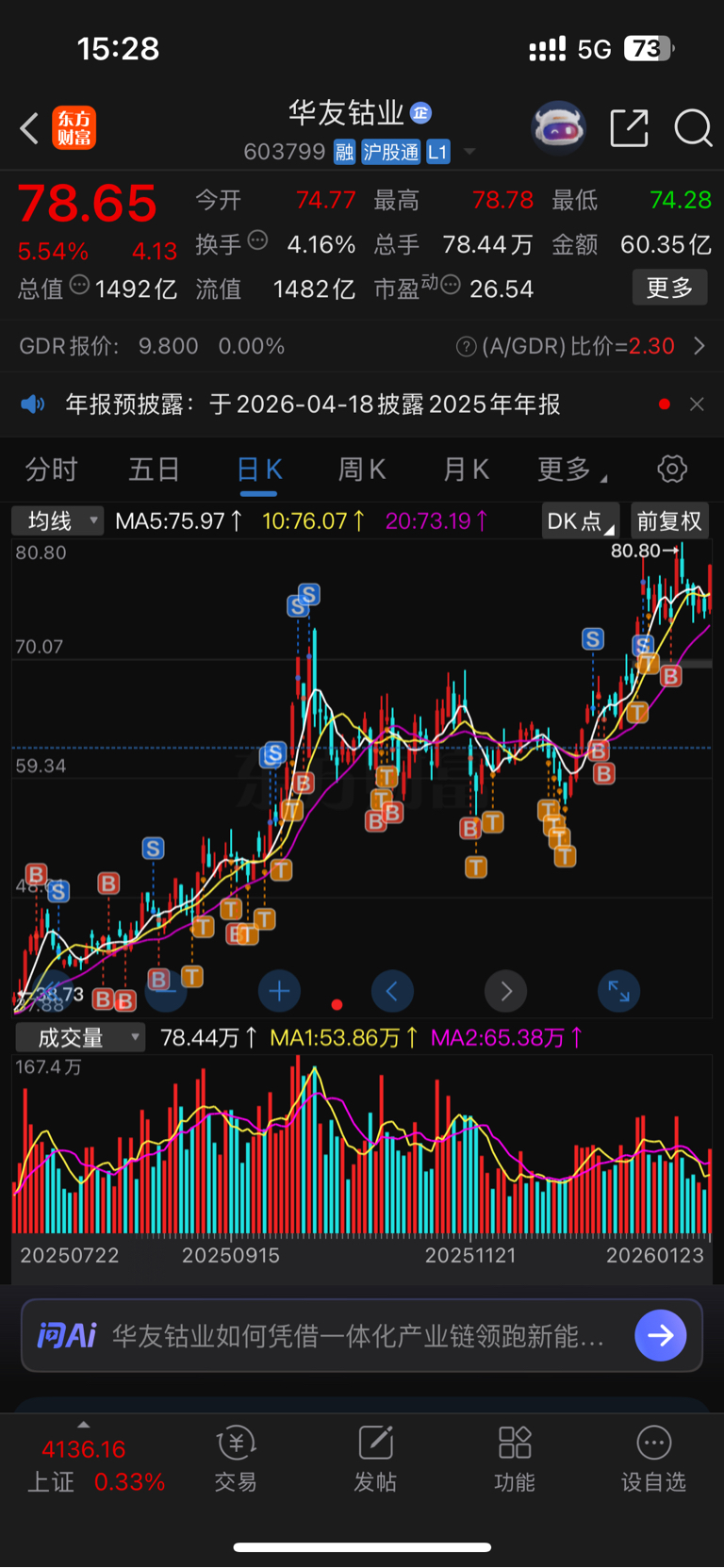This screenshot has height=1568, width=724.
Task: Open the 东方财富 logo icon
Action: pyautogui.click(x=74, y=127)
